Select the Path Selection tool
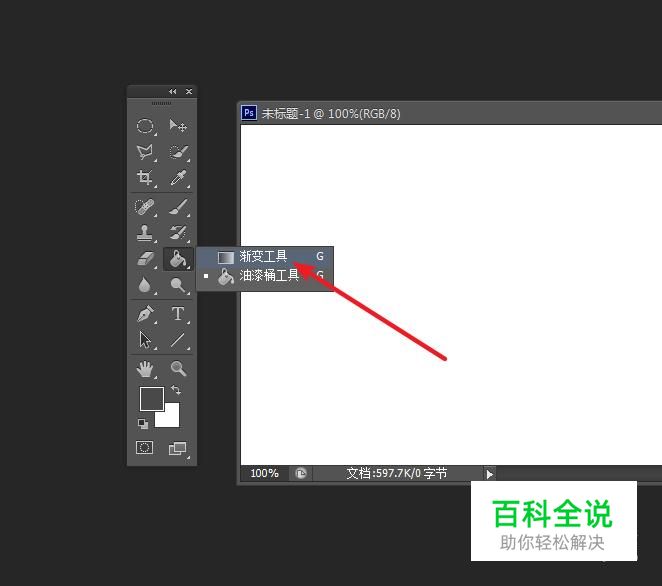The image size is (662, 586). [145, 340]
